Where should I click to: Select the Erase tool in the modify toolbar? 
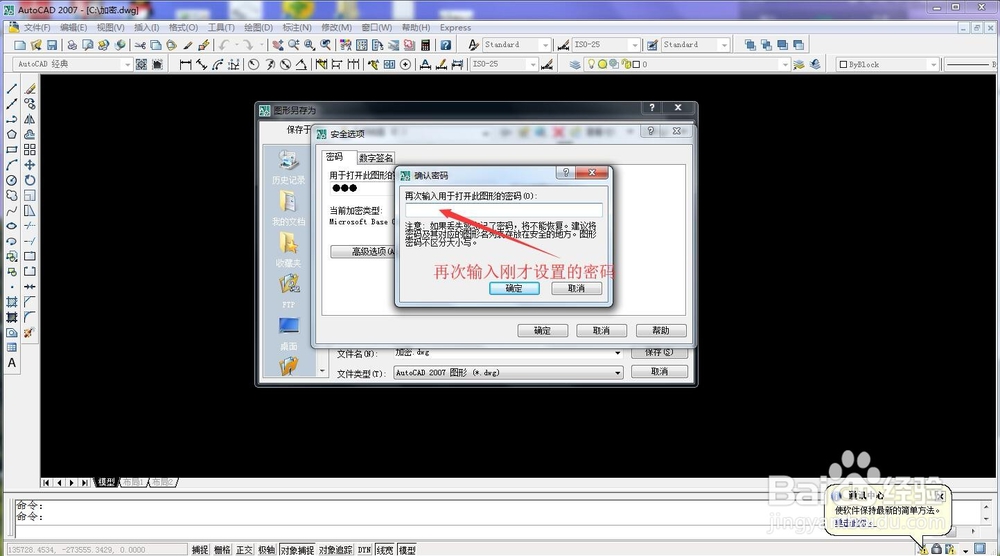tap(29, 89)
